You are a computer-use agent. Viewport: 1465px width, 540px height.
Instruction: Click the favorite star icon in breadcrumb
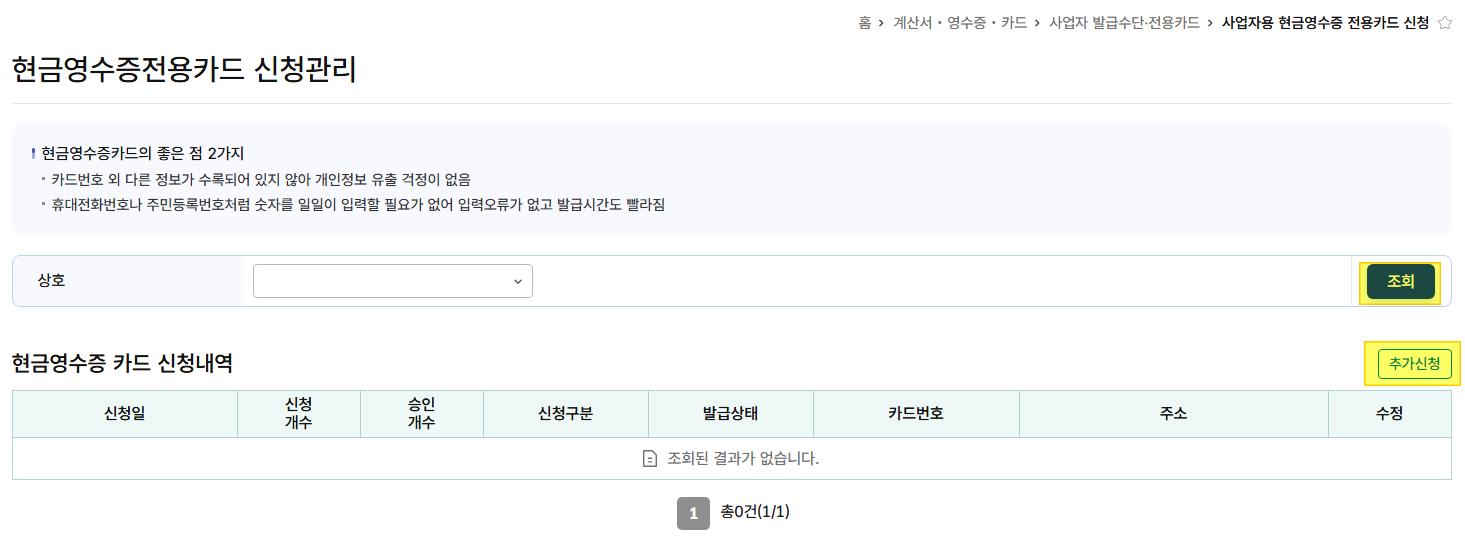click(1444, 22)
